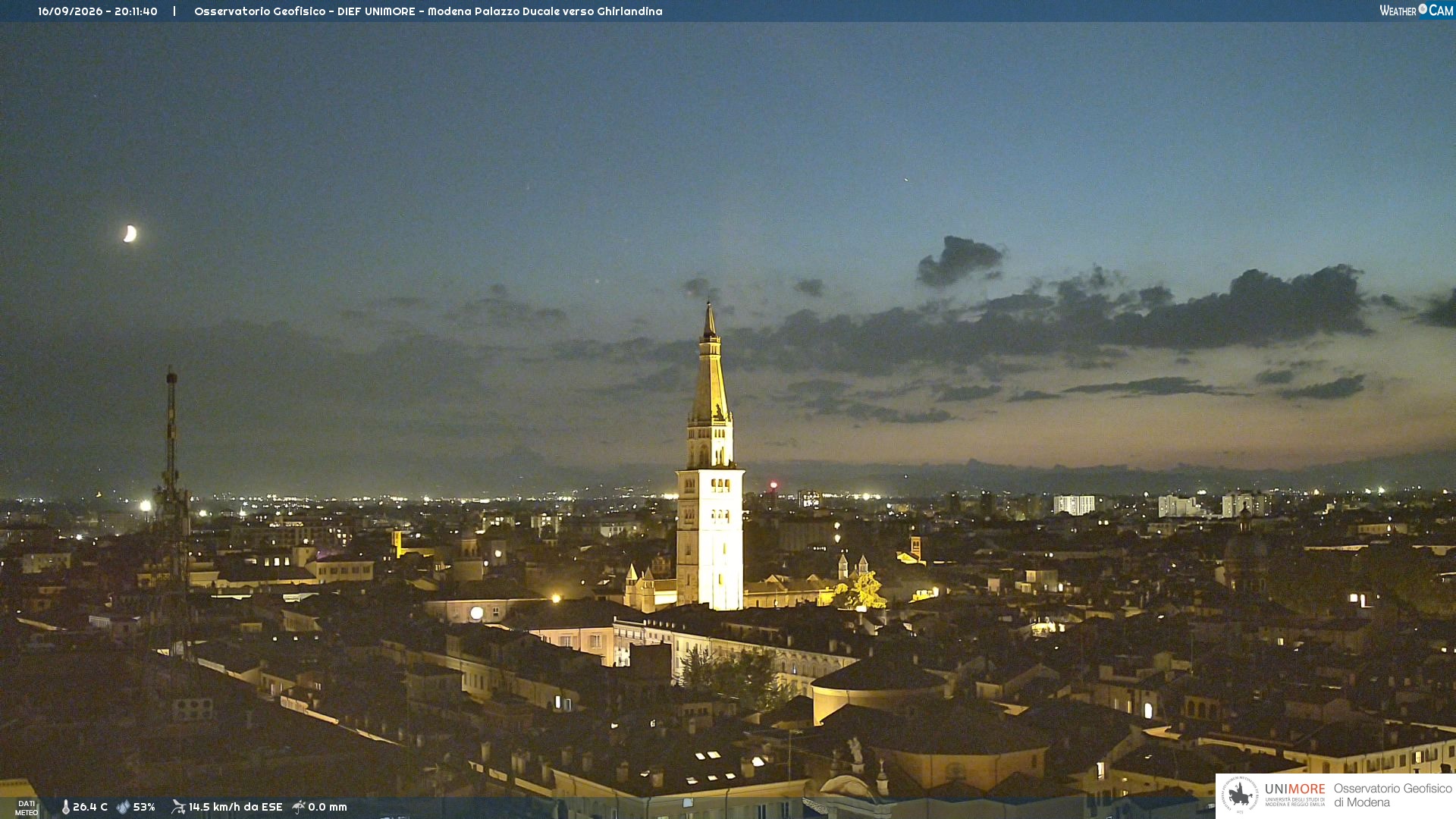The height and width of the screenshot is (819, 1456).
Task: Click the DATI METEO label
Action: [x=27, y=808]
